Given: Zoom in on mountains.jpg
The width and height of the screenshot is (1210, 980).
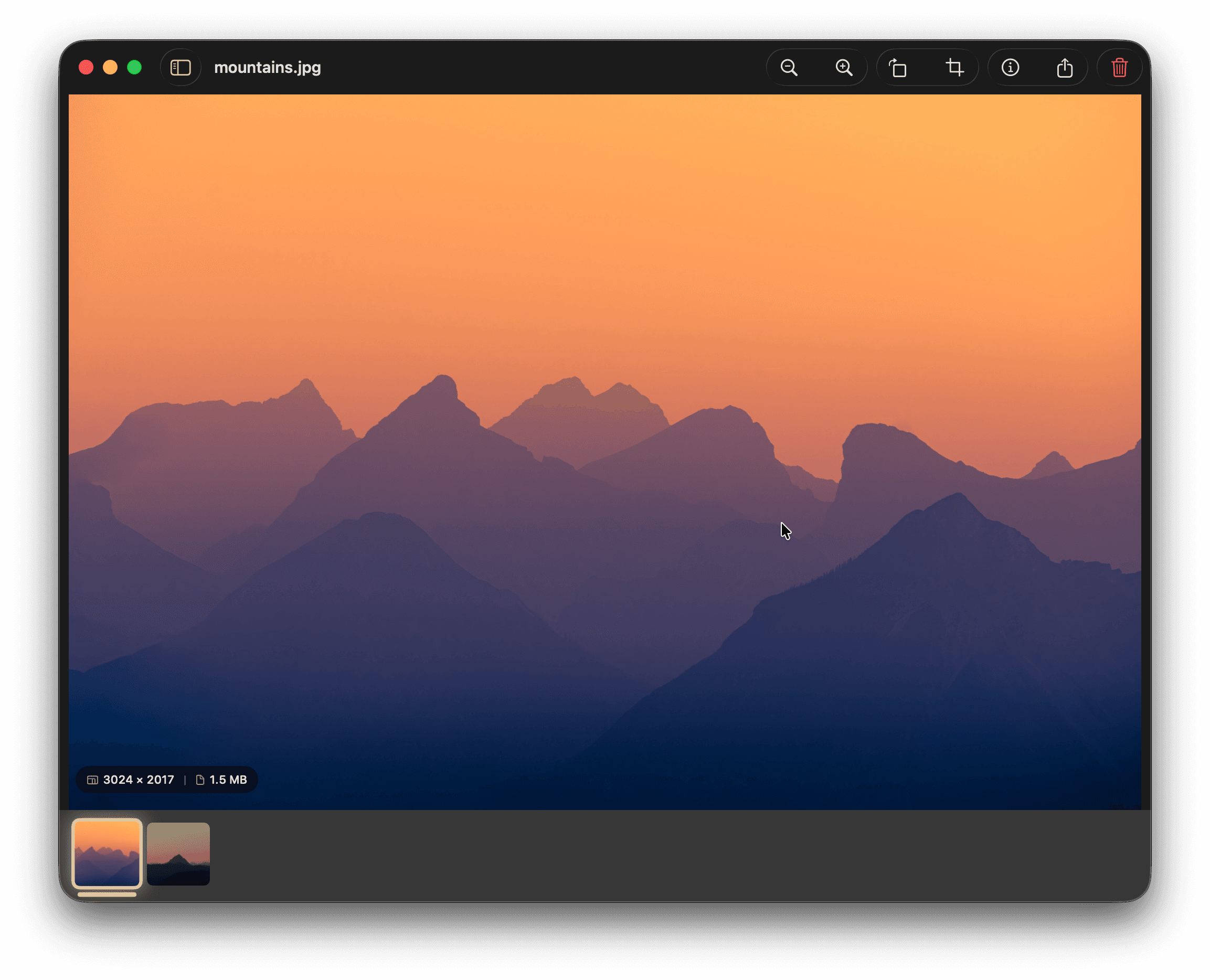Looking at the screenshot, I should pos(843,67).
